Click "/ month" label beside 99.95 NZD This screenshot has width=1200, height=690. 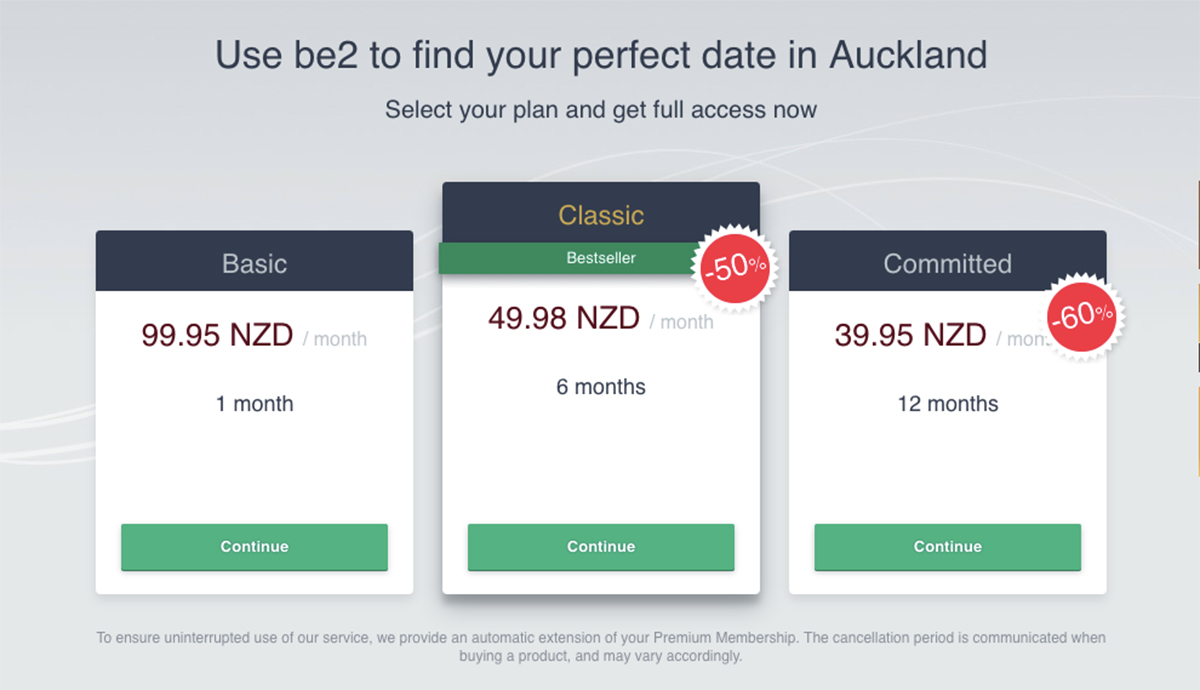[x=335, y=339]
